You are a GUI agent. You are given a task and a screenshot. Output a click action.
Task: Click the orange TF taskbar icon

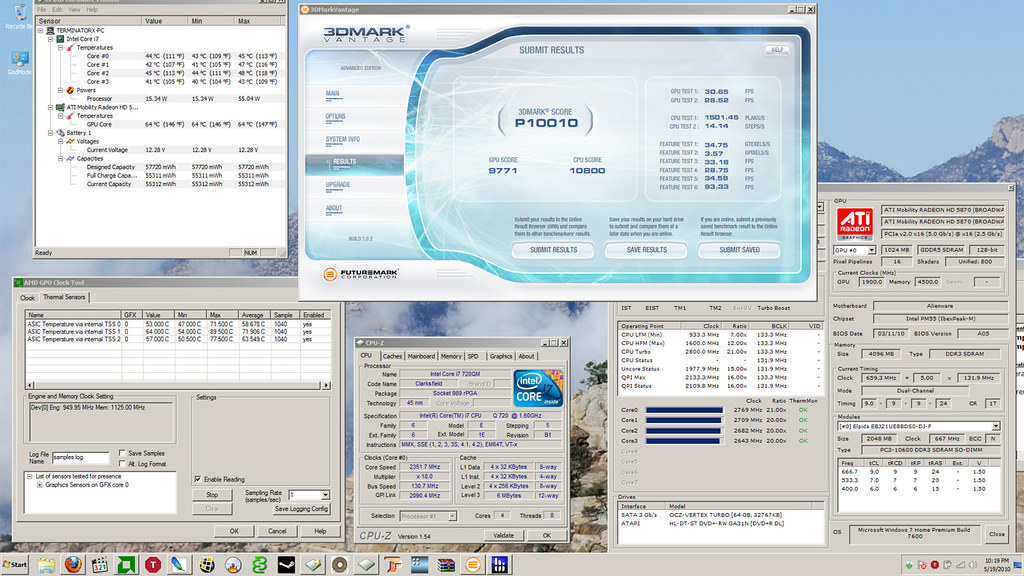(392, 565)
